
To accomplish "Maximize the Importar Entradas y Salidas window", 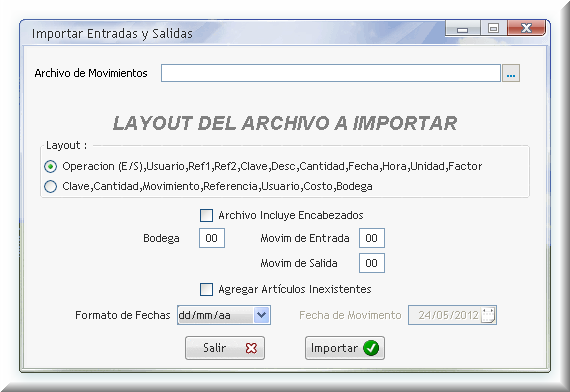I will pos(493,28).
